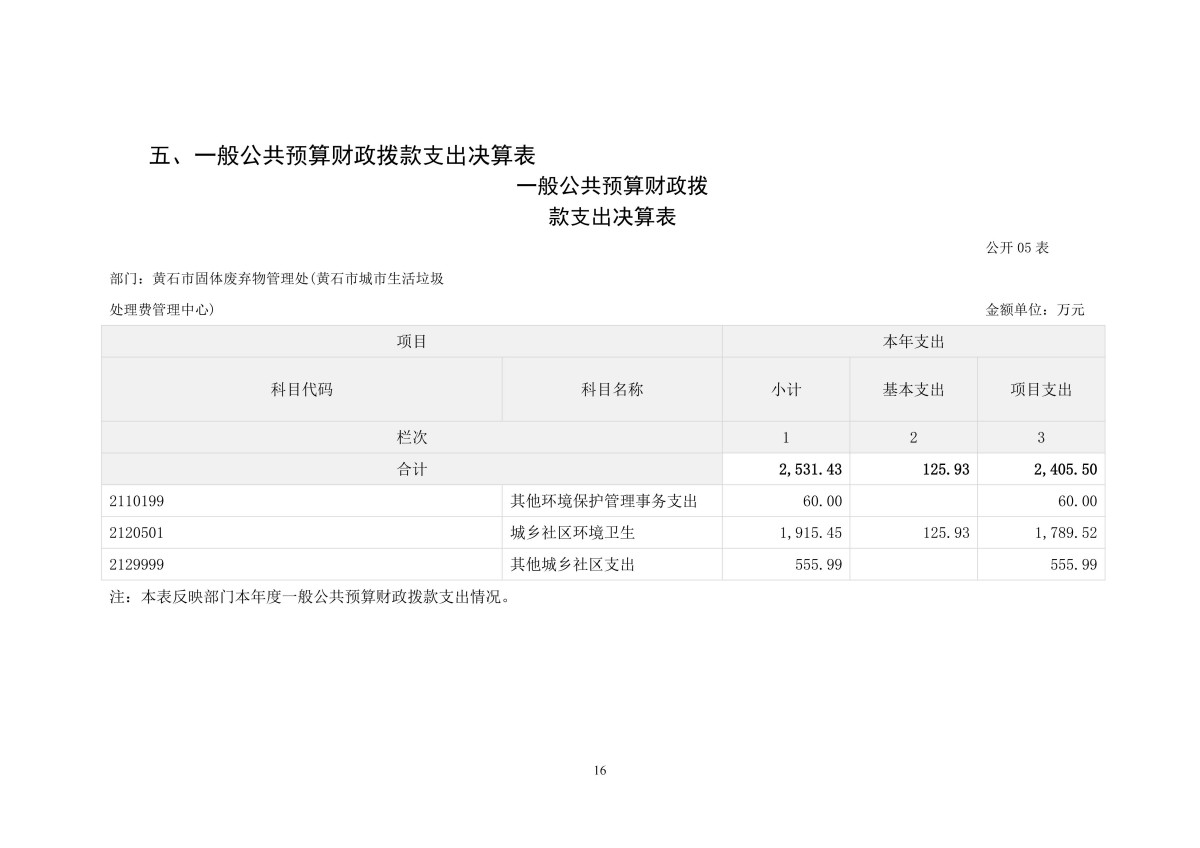1200x848 pixels.
Task: Click the 公开05表 label
Action: coord(1017,248)
